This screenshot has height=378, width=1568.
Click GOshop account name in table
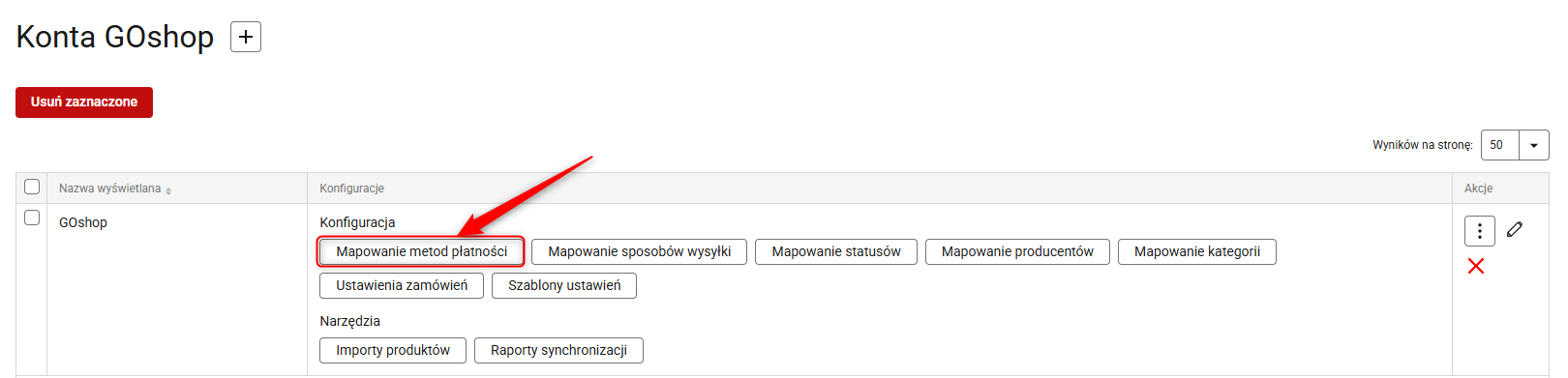(83, 222)
